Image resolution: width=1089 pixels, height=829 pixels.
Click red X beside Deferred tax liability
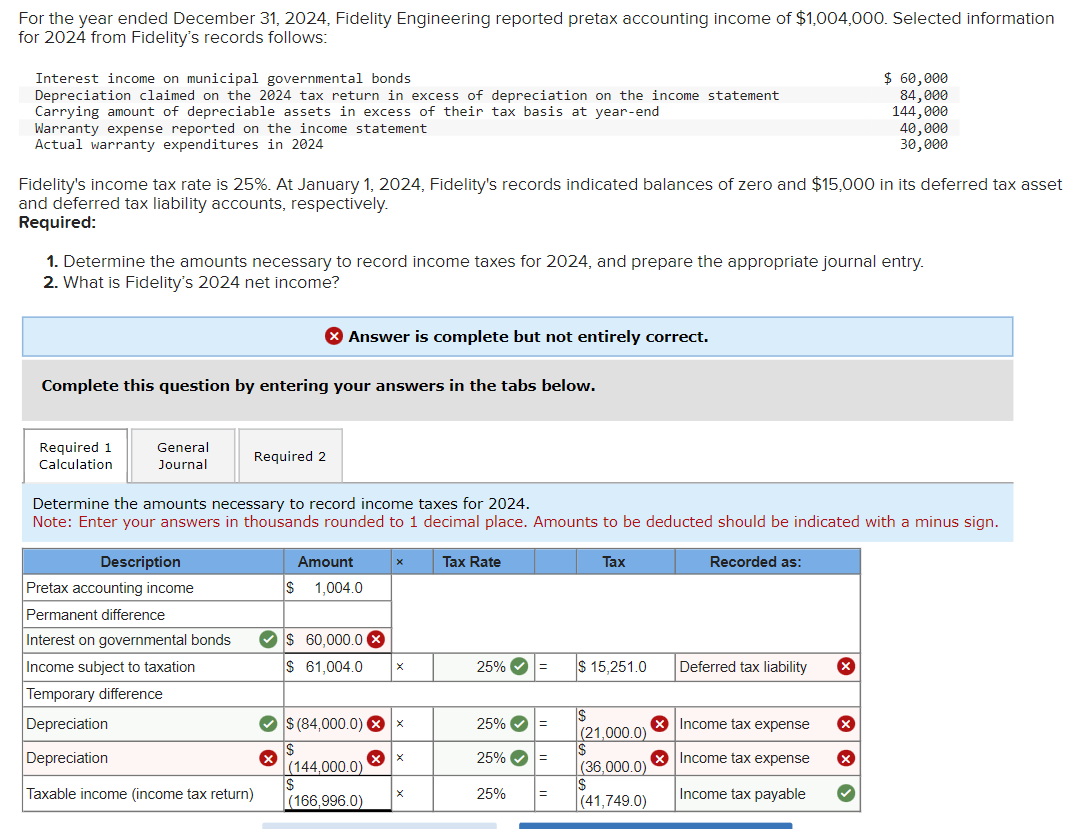pyautogui.click(x=846, y=667)
